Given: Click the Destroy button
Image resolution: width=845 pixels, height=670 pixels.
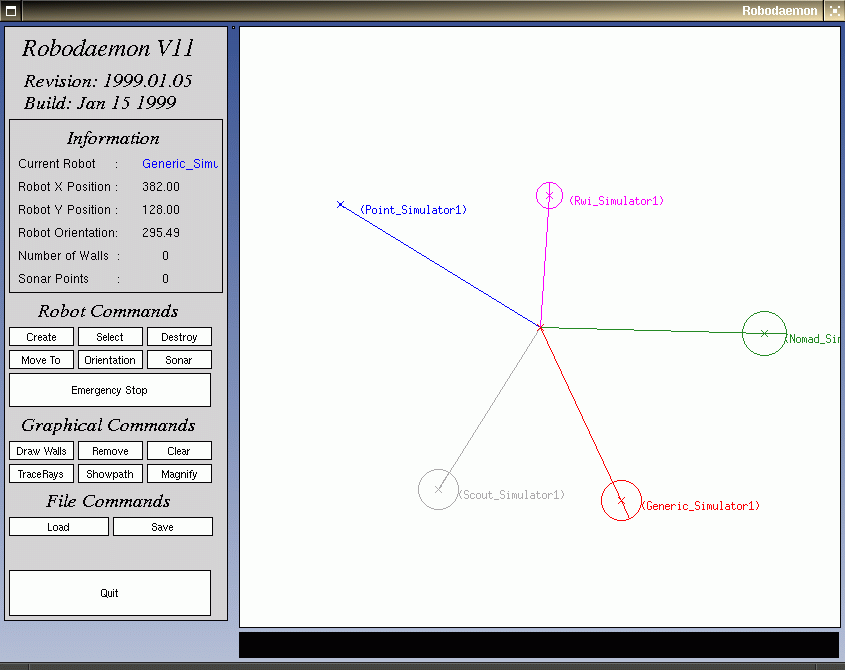Looking at the screenshot, I should [x=179, y=337].
